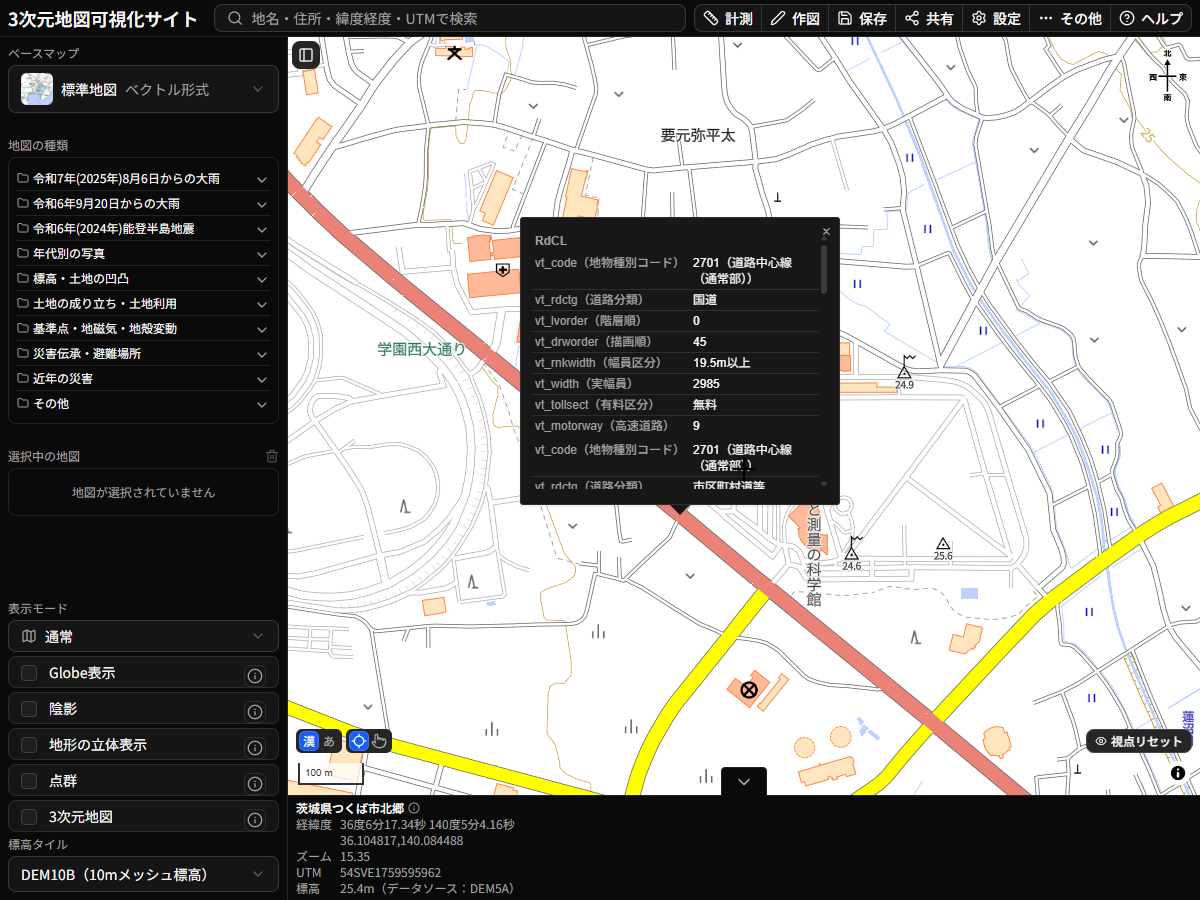This screenshot has height=900, width=1200.
Task: Click the 24.9 triangulation point marker
Action: point(905,371)
